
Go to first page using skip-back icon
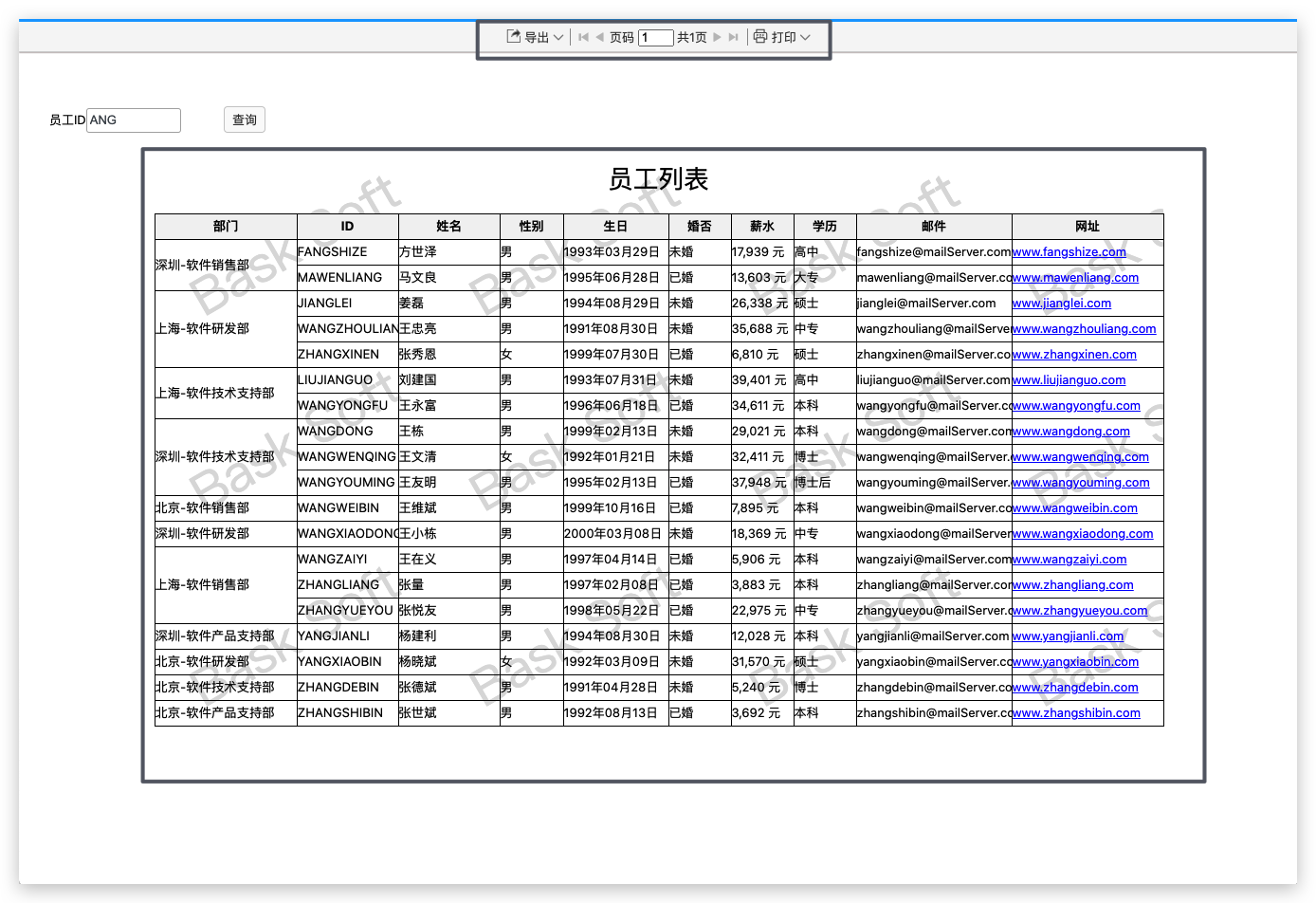pyautogui.click(x=583, y=37)
